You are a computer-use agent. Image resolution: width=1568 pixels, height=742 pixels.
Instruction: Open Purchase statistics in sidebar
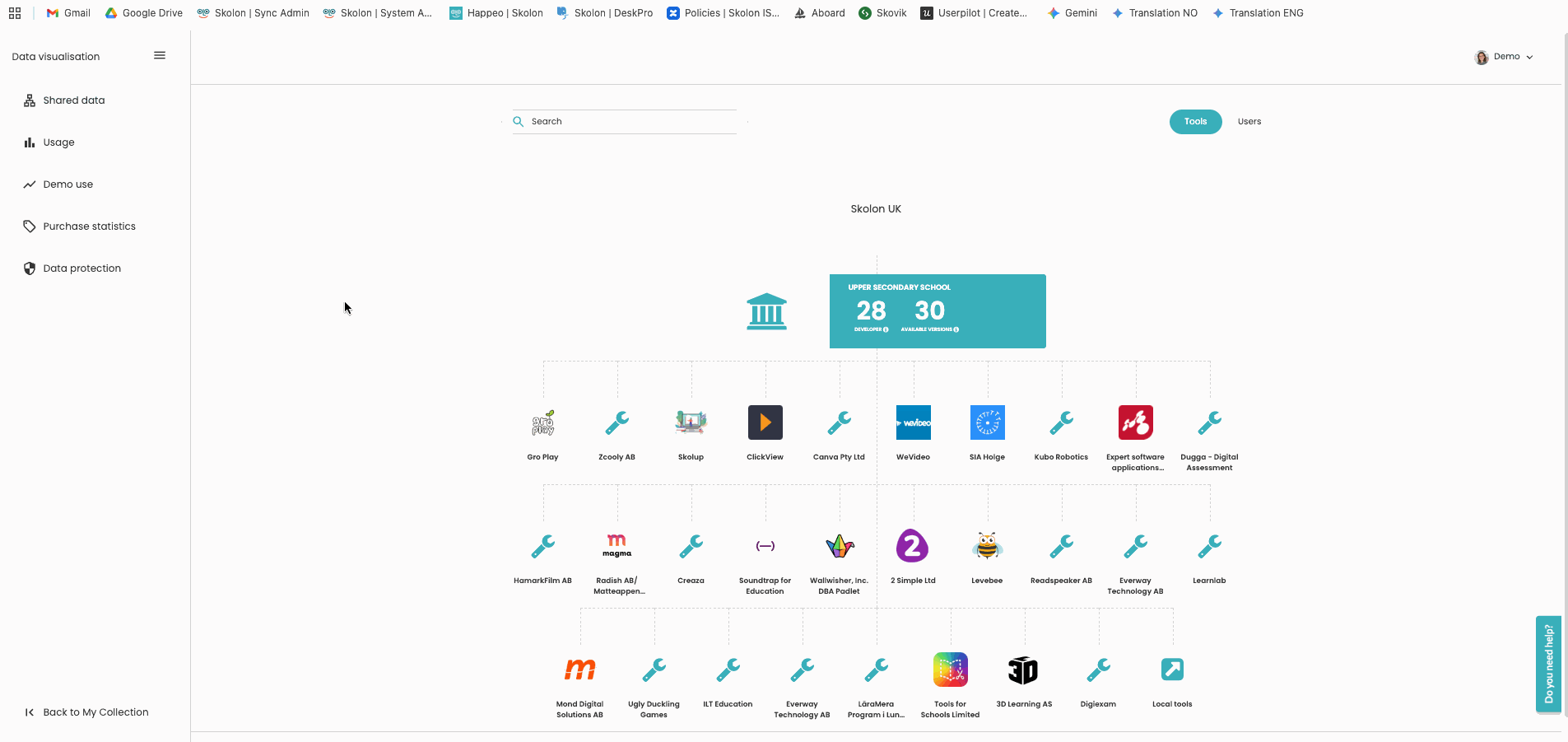point(89,226)
